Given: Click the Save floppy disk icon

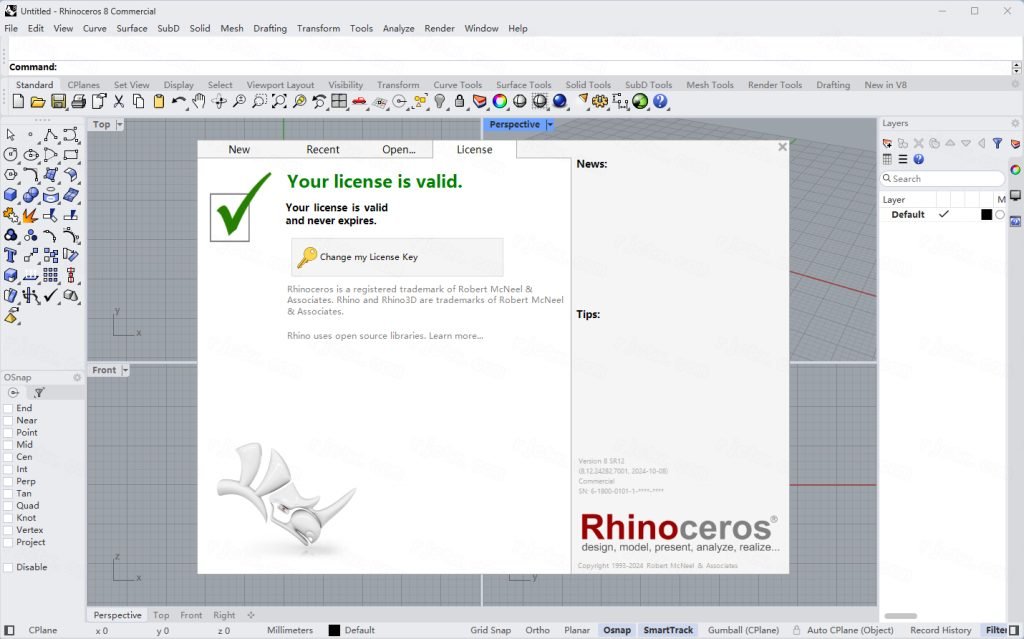Looking at the screenshot, I should point(58,101).
